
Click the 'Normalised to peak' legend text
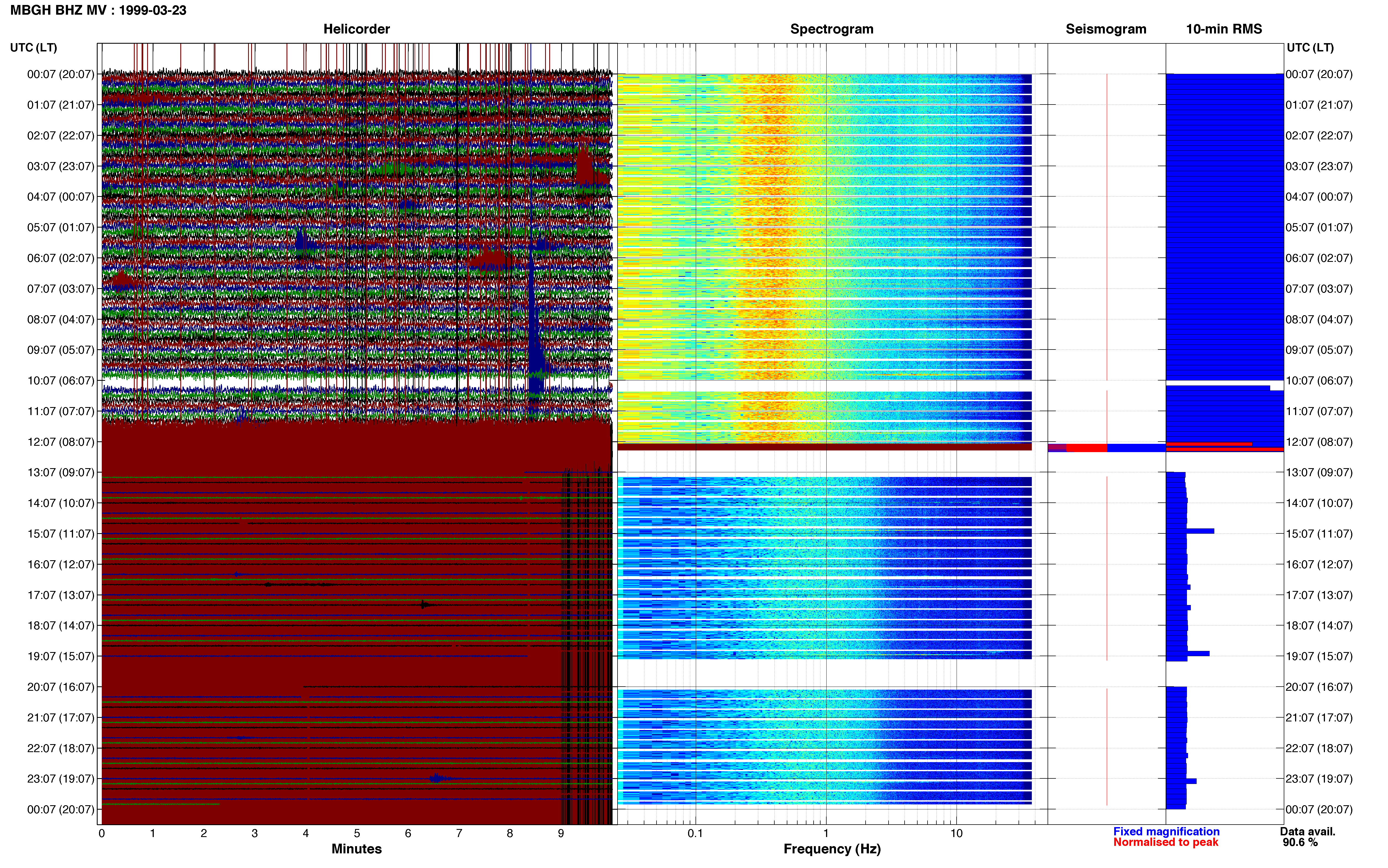tap(1165, 842)
